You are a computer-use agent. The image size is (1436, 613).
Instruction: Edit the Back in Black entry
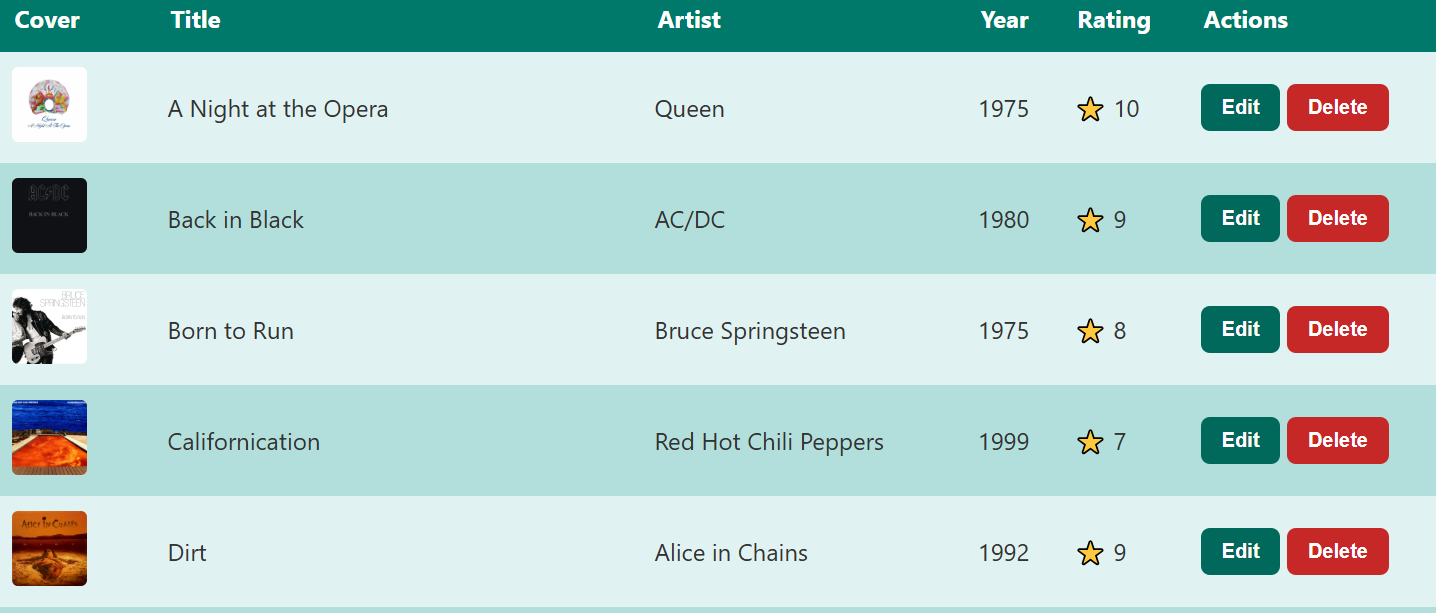pyautogui.click(x=1240, y=219)
